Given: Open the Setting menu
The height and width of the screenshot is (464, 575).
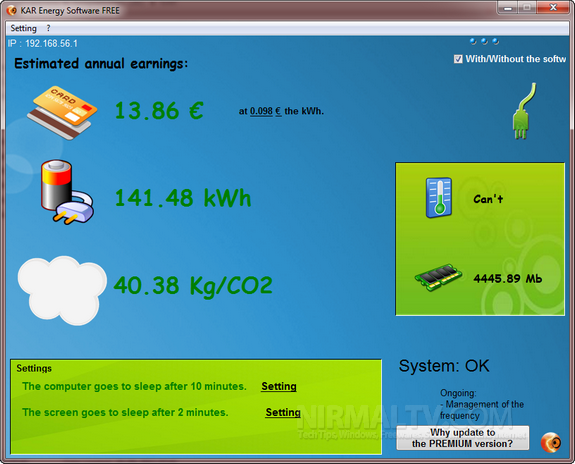Looking at the screenshot, I should 23,28.
